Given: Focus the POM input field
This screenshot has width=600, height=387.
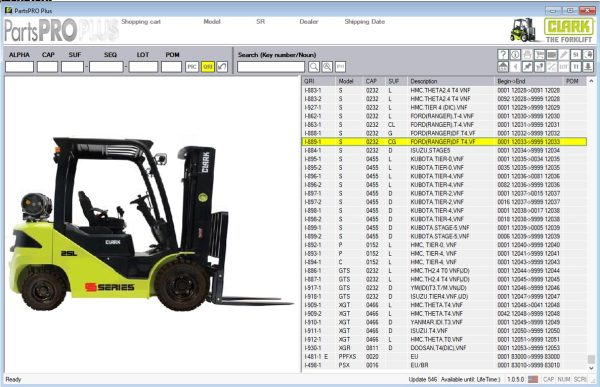Looking at the screenshot, I should 171,67.
